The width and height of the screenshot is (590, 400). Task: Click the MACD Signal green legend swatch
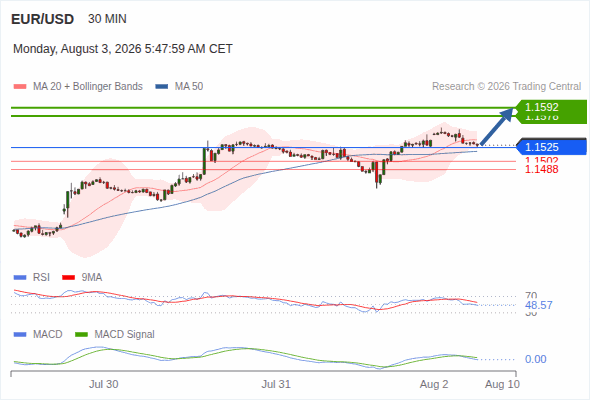pyautogui.click(x=81, y=335)
